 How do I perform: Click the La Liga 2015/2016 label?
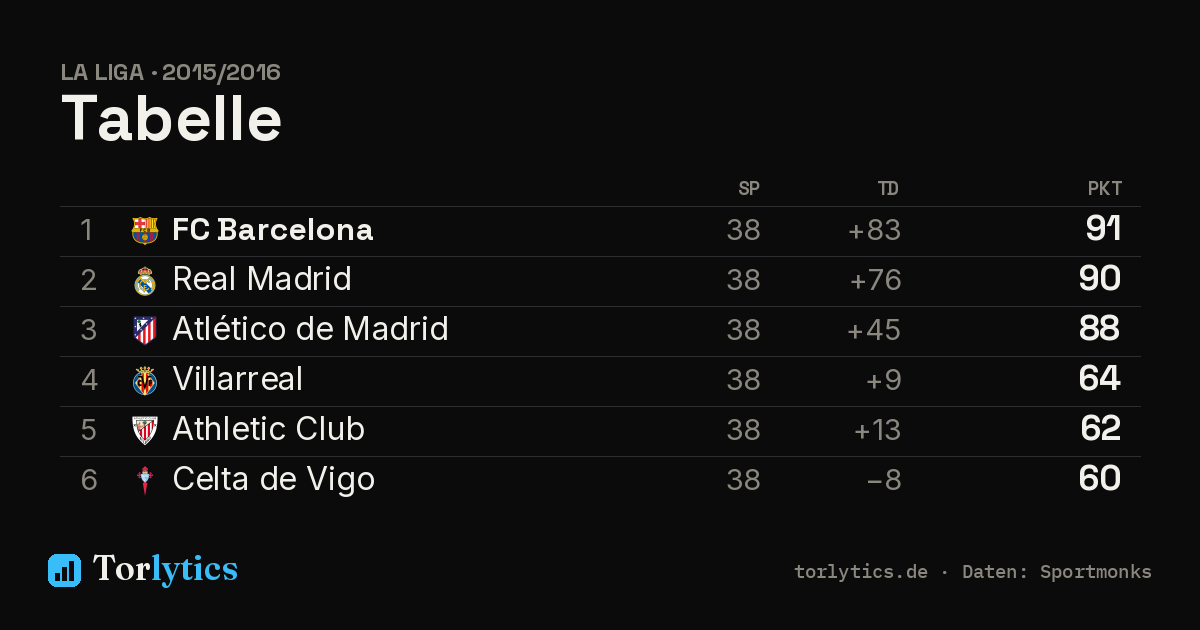pos(171,73)
